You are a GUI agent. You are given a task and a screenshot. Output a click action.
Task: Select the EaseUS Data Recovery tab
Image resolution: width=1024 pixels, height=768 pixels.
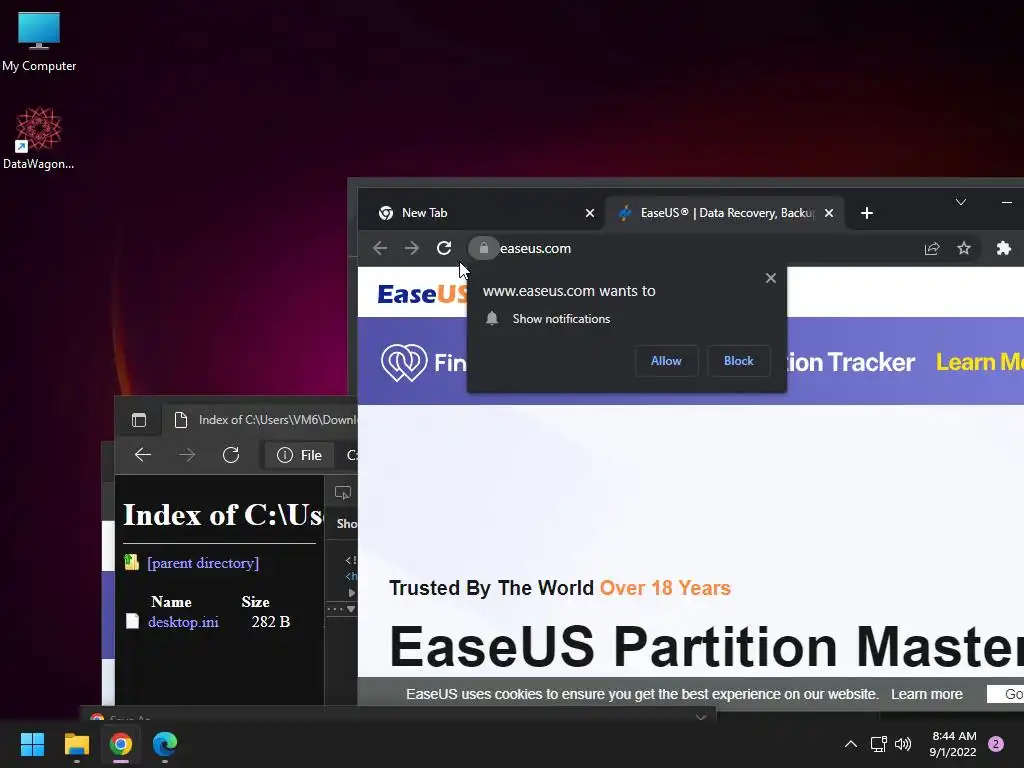pyautogui.click(x=726, y=213)
